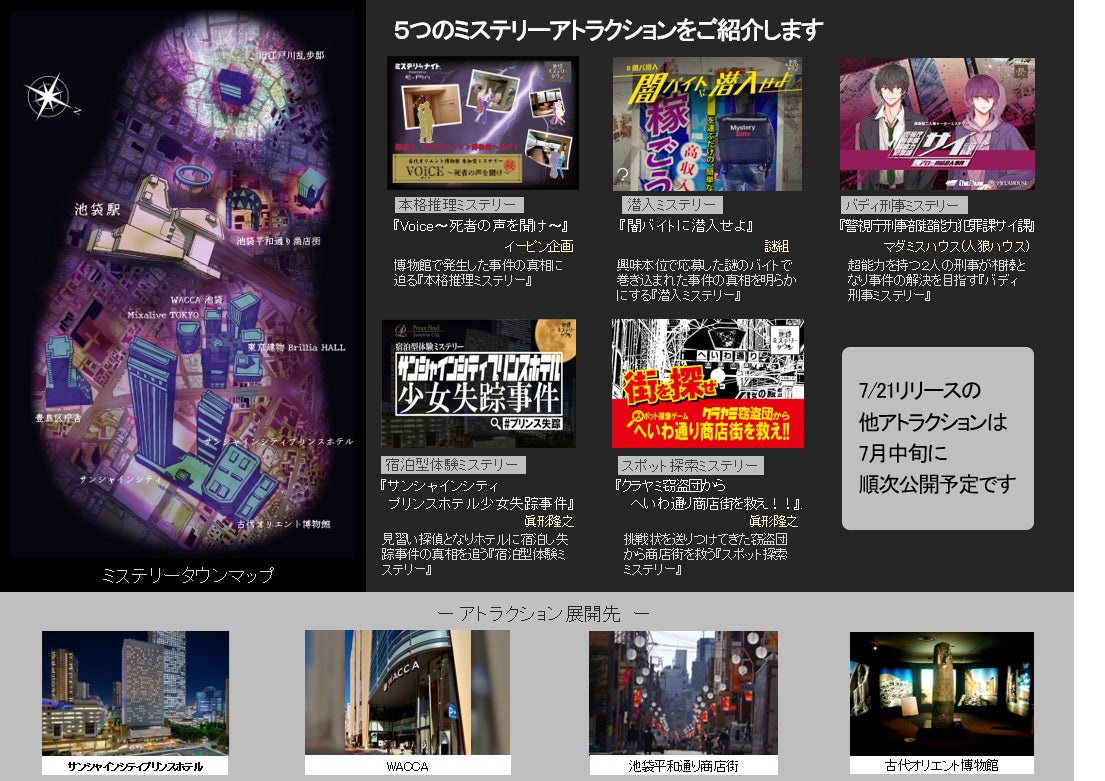Viewport: 1105px width, 781px height.
Task: Click the ミステリータウンマップ caption
Action: [187, 575]
